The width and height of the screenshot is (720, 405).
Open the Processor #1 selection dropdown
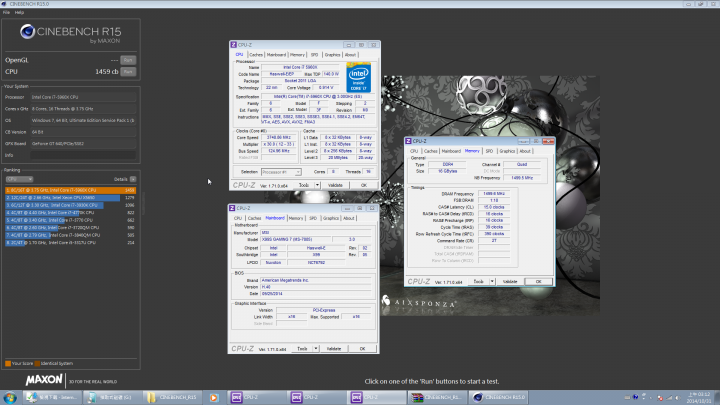click(x=281, y=172)
